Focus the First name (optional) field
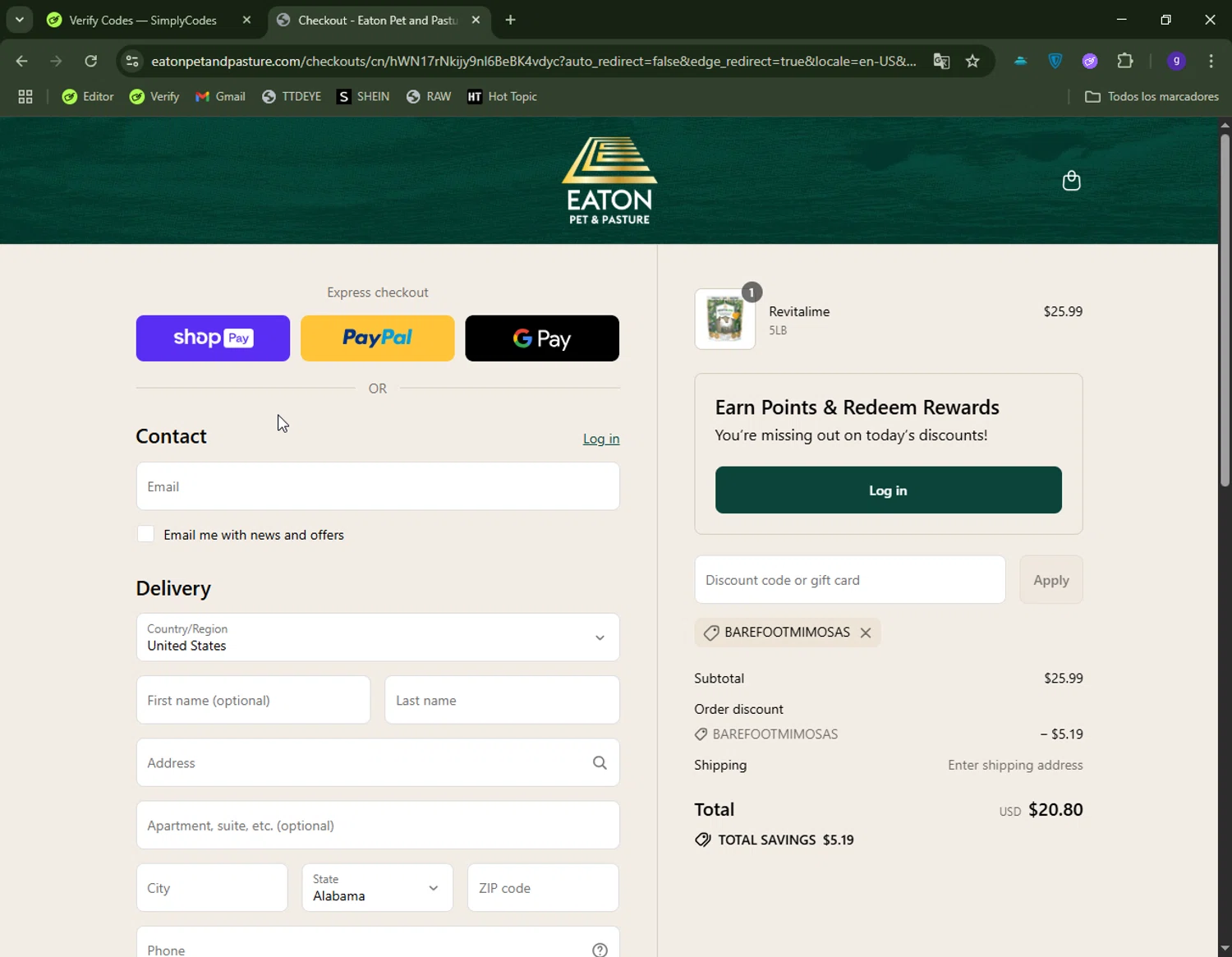Viewport: 1232px width, 957px height. pyautogui.click(x=253, y=700)
